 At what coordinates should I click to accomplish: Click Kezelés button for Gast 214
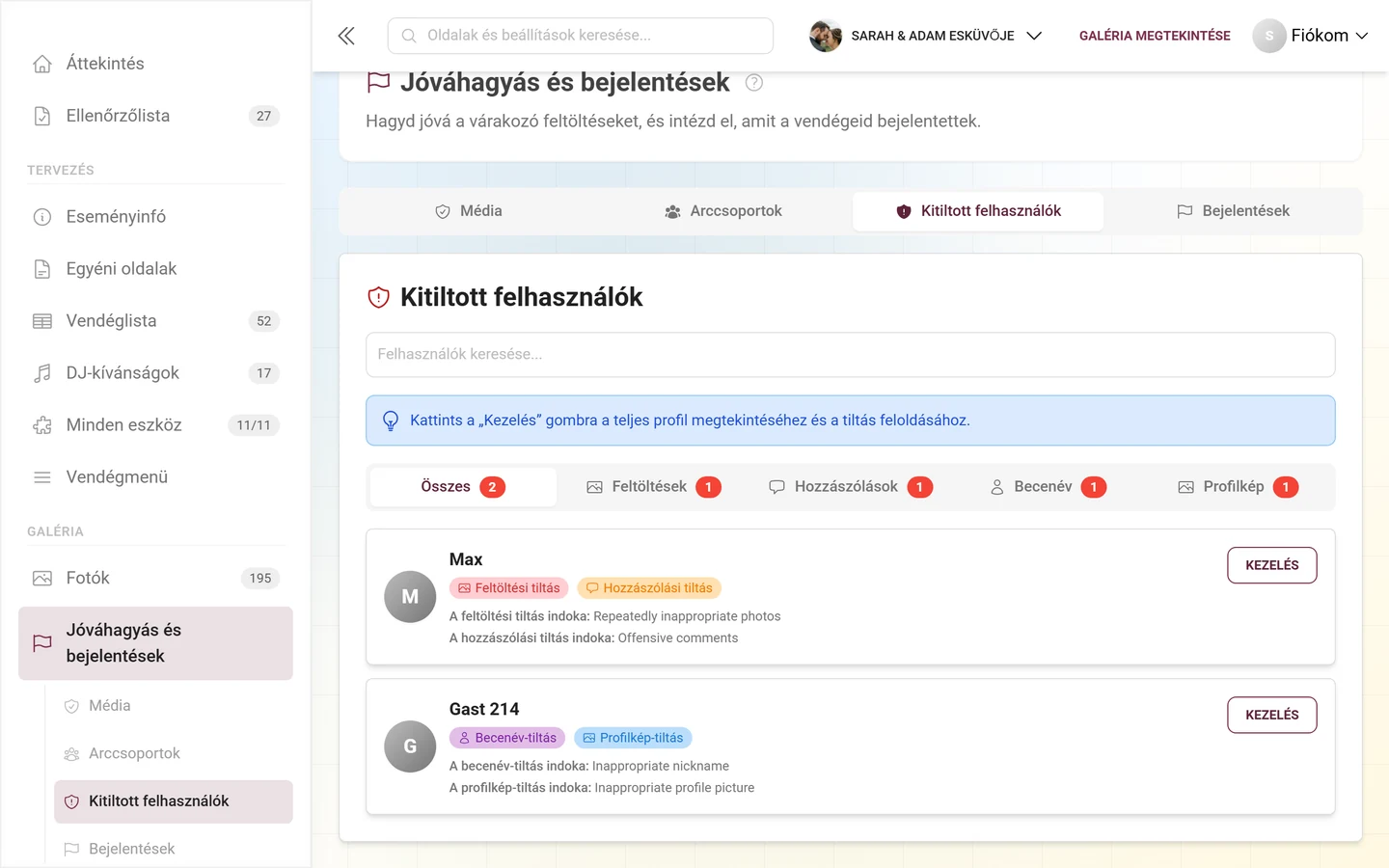pos(1272,715)
